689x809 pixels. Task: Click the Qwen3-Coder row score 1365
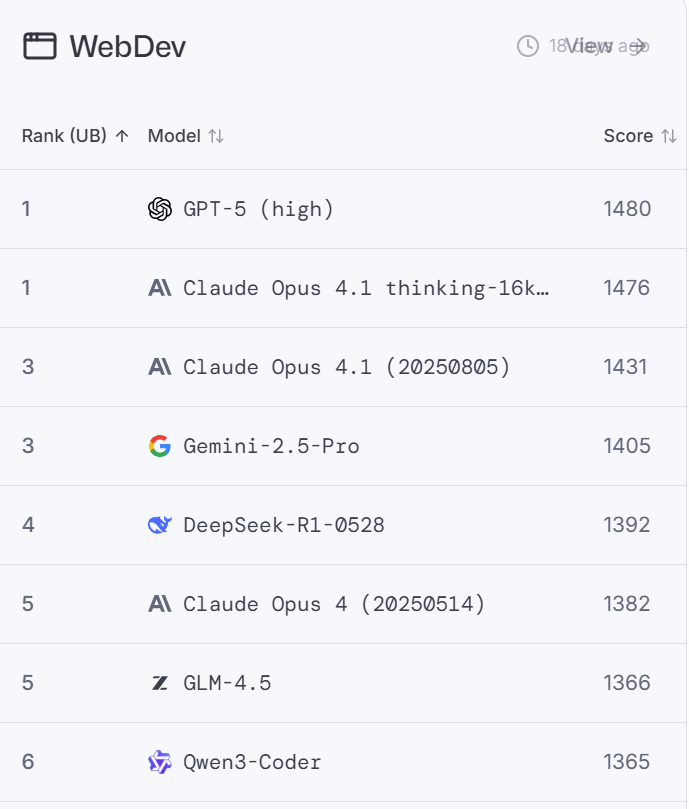click(627, 762)
